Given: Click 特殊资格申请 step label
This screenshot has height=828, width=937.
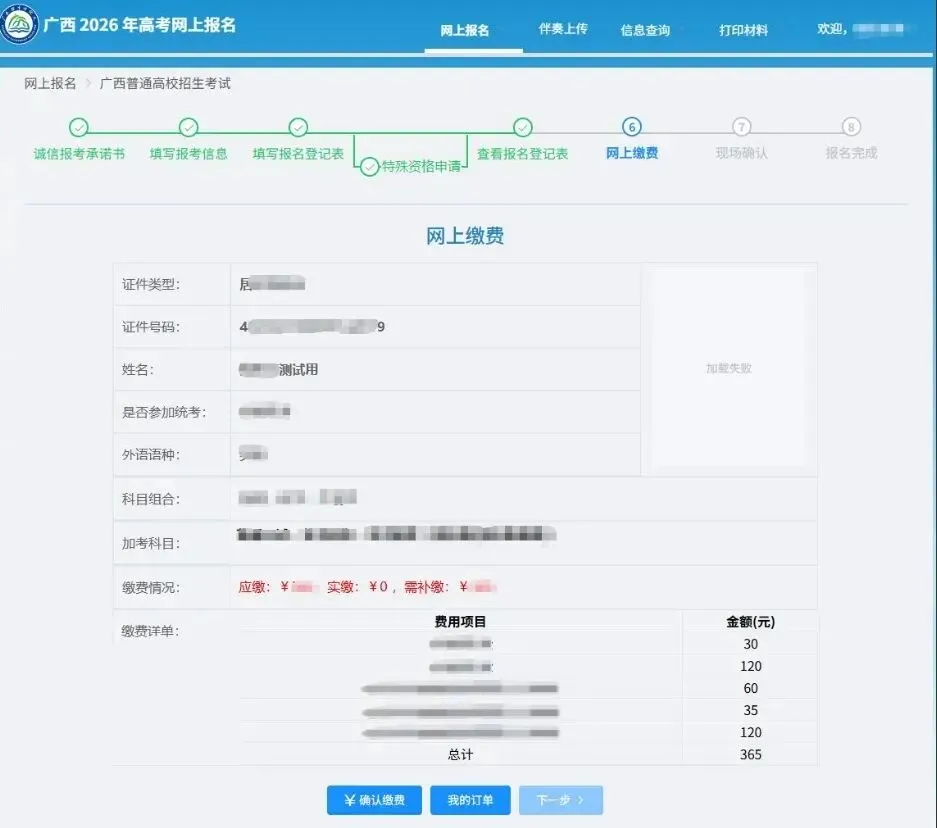Looking at the screenshot, I should pyautogui.click(x=421, y=166).
